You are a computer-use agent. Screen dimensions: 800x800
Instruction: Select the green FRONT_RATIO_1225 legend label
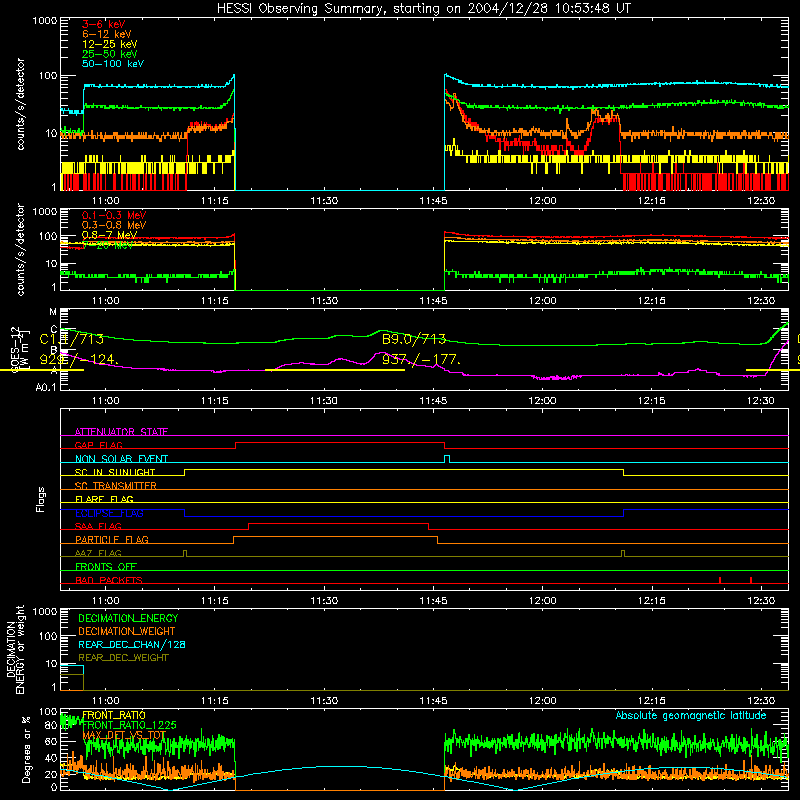tap(129, 726)
